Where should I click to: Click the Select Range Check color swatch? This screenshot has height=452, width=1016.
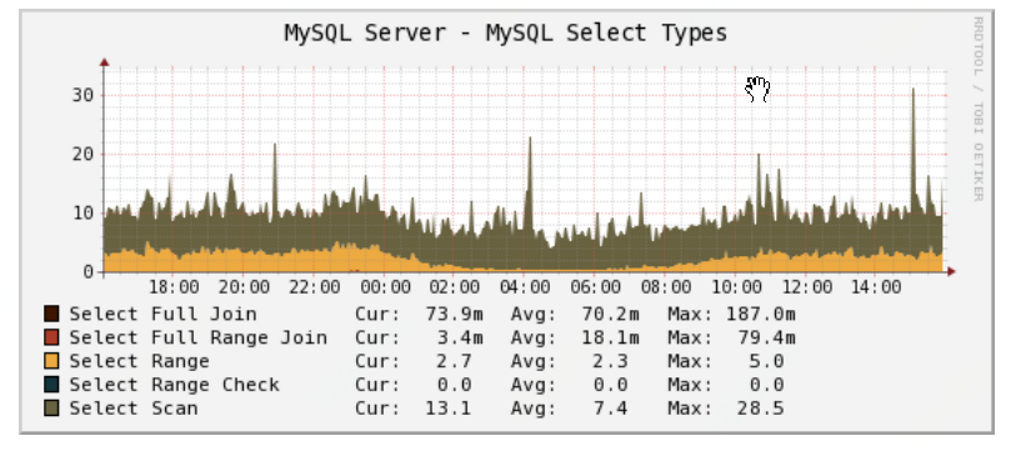[x=51, y=385]
